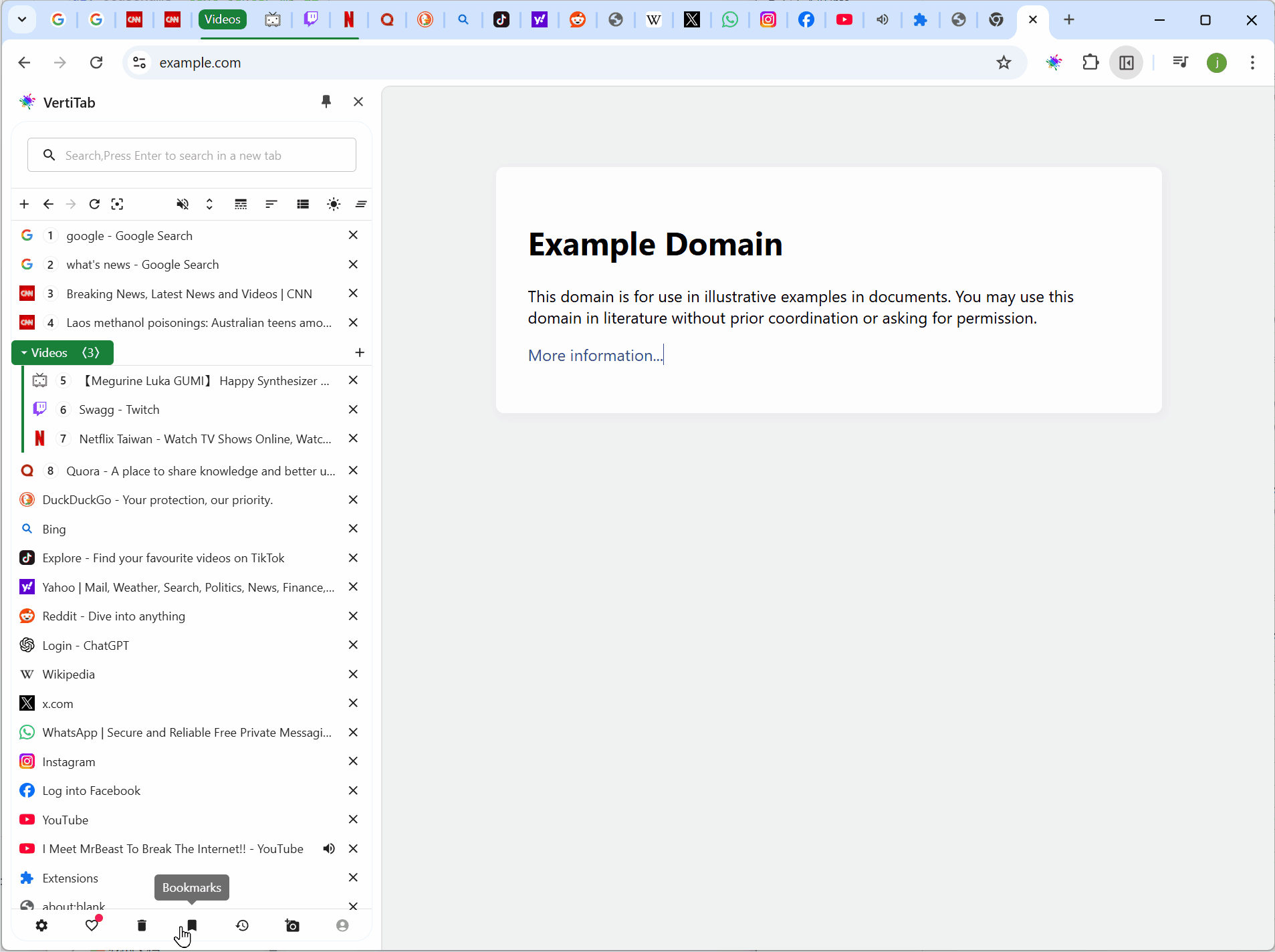This screenshot has height=952, width=1275.
Task: Click the trash icon in VertiTab footer
Action: [x=142, y=925]
